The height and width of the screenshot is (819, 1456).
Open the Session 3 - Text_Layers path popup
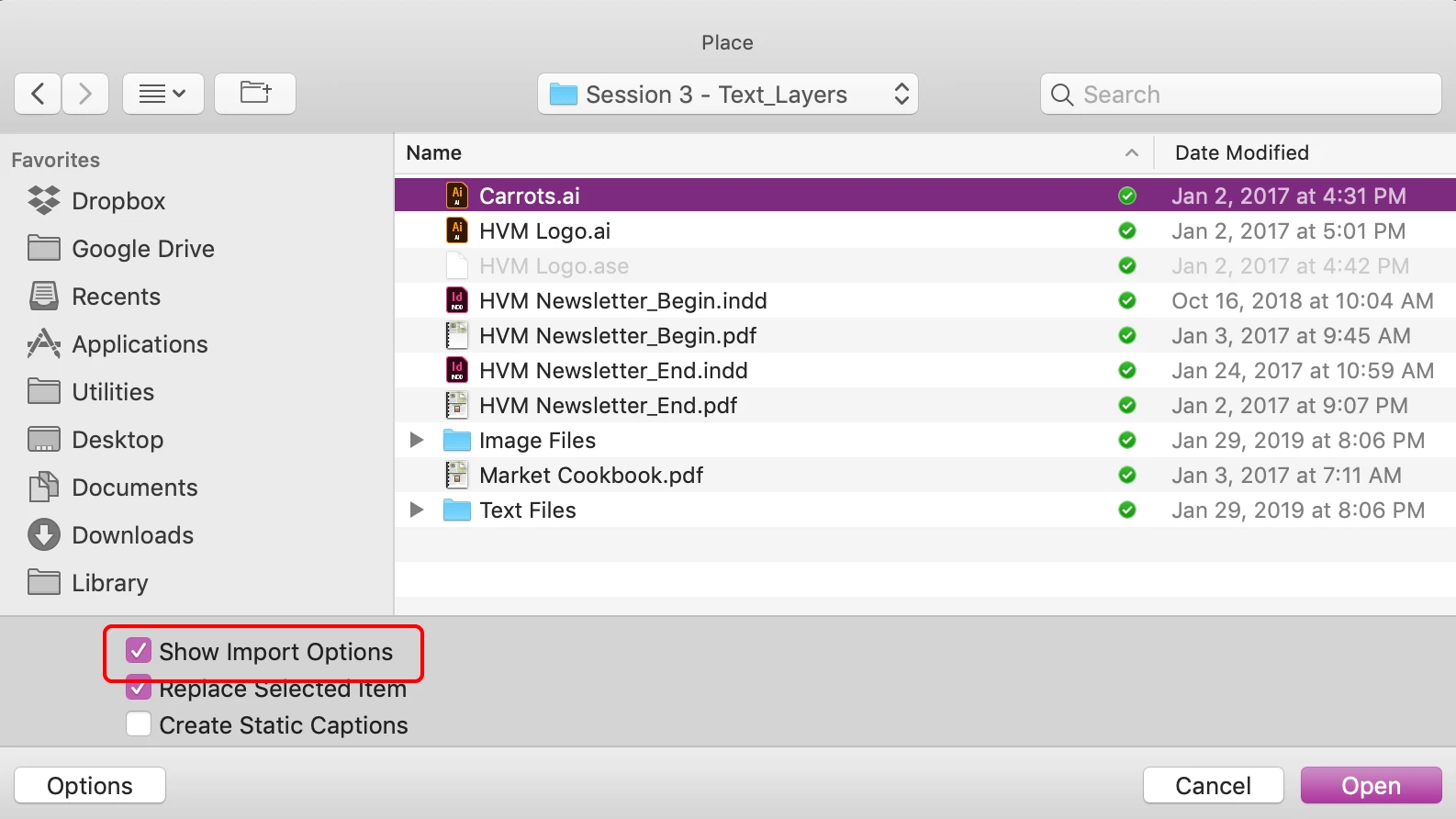click(x=728, y=94)
